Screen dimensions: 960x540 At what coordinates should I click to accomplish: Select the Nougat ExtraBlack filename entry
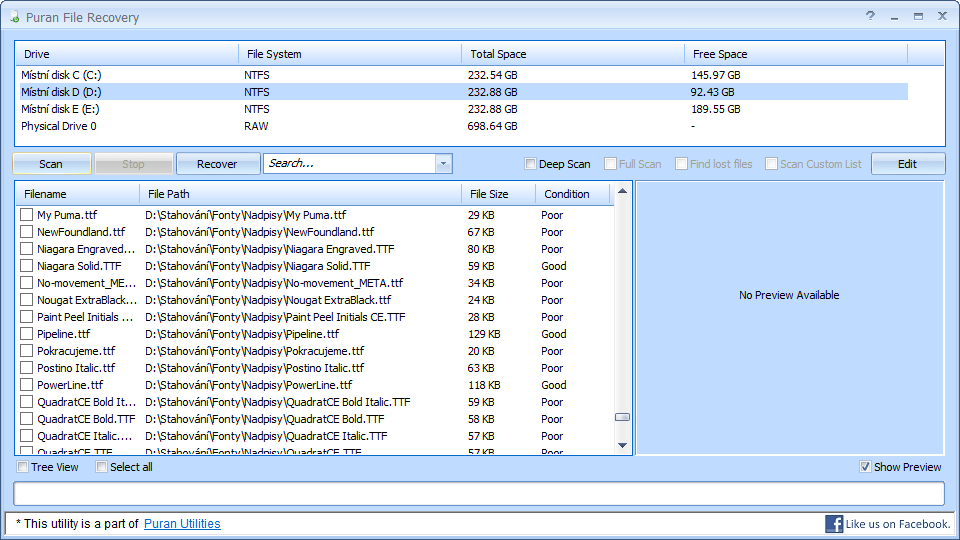86,300
